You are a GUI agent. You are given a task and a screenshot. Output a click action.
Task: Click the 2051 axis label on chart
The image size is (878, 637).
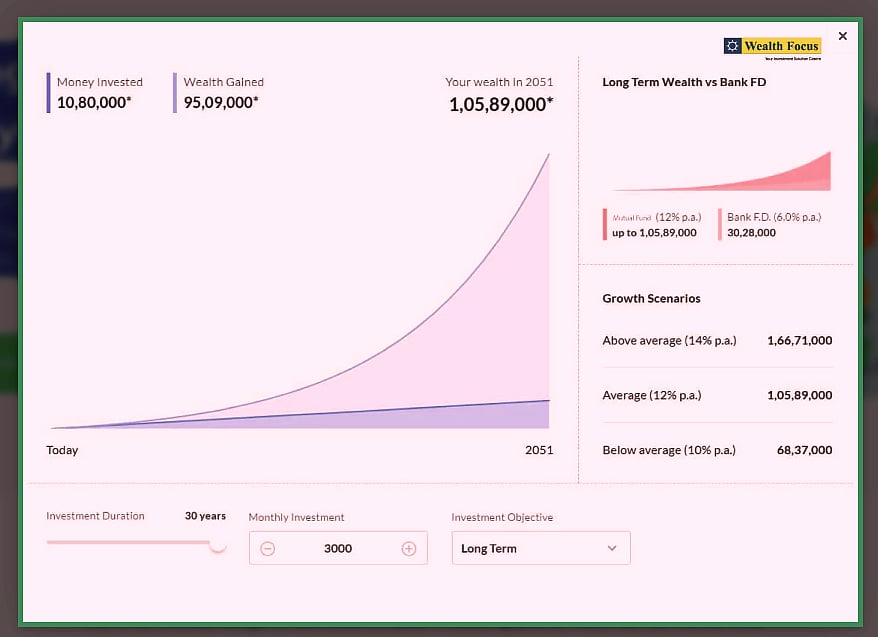[538, 450]
